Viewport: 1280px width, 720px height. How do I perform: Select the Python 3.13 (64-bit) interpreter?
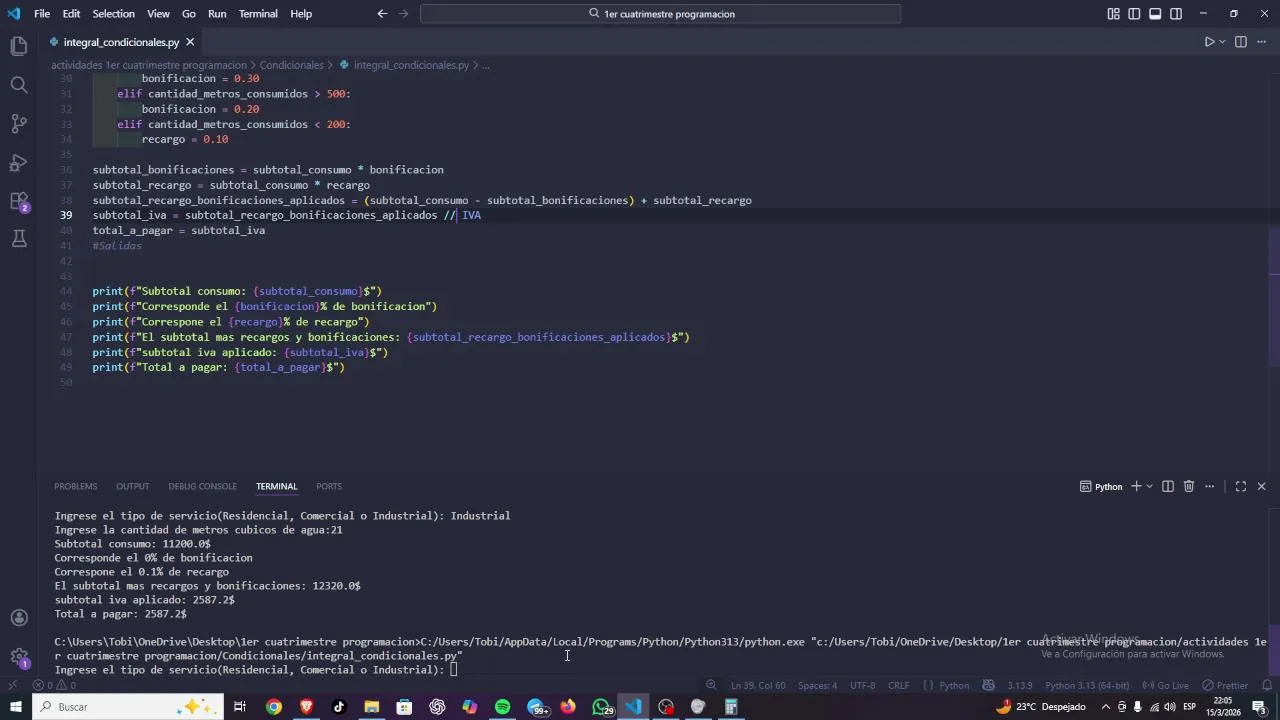point(1087,686)
